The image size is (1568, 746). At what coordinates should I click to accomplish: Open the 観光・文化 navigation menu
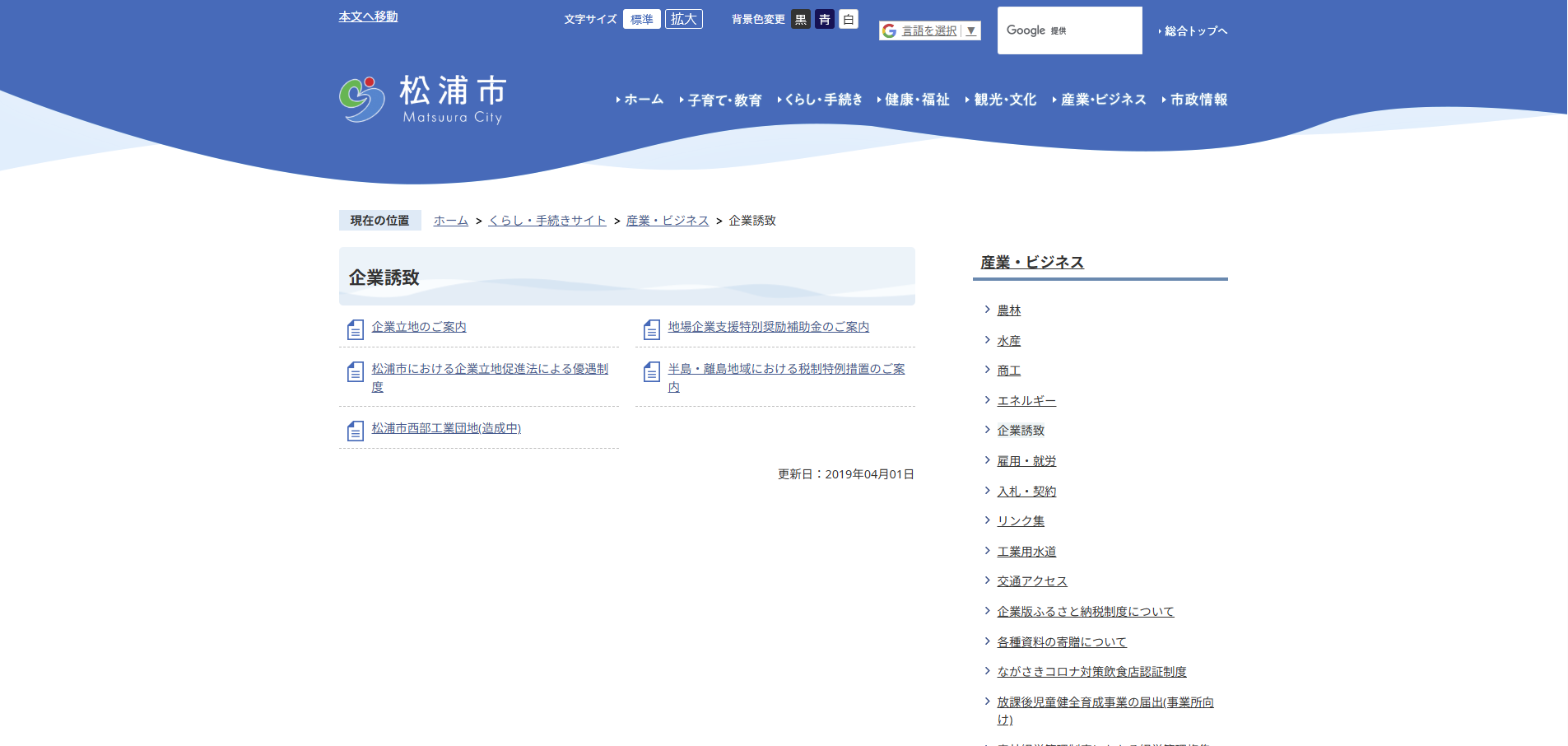1001,100
